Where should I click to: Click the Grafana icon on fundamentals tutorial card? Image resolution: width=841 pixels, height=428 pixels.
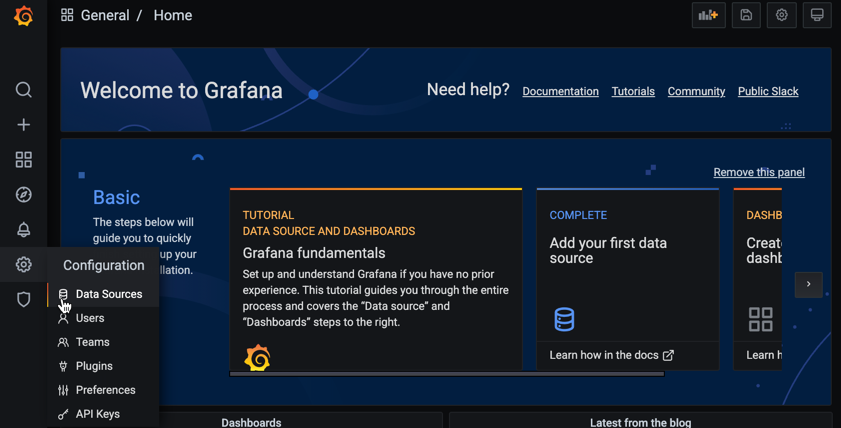click(257, 357)
